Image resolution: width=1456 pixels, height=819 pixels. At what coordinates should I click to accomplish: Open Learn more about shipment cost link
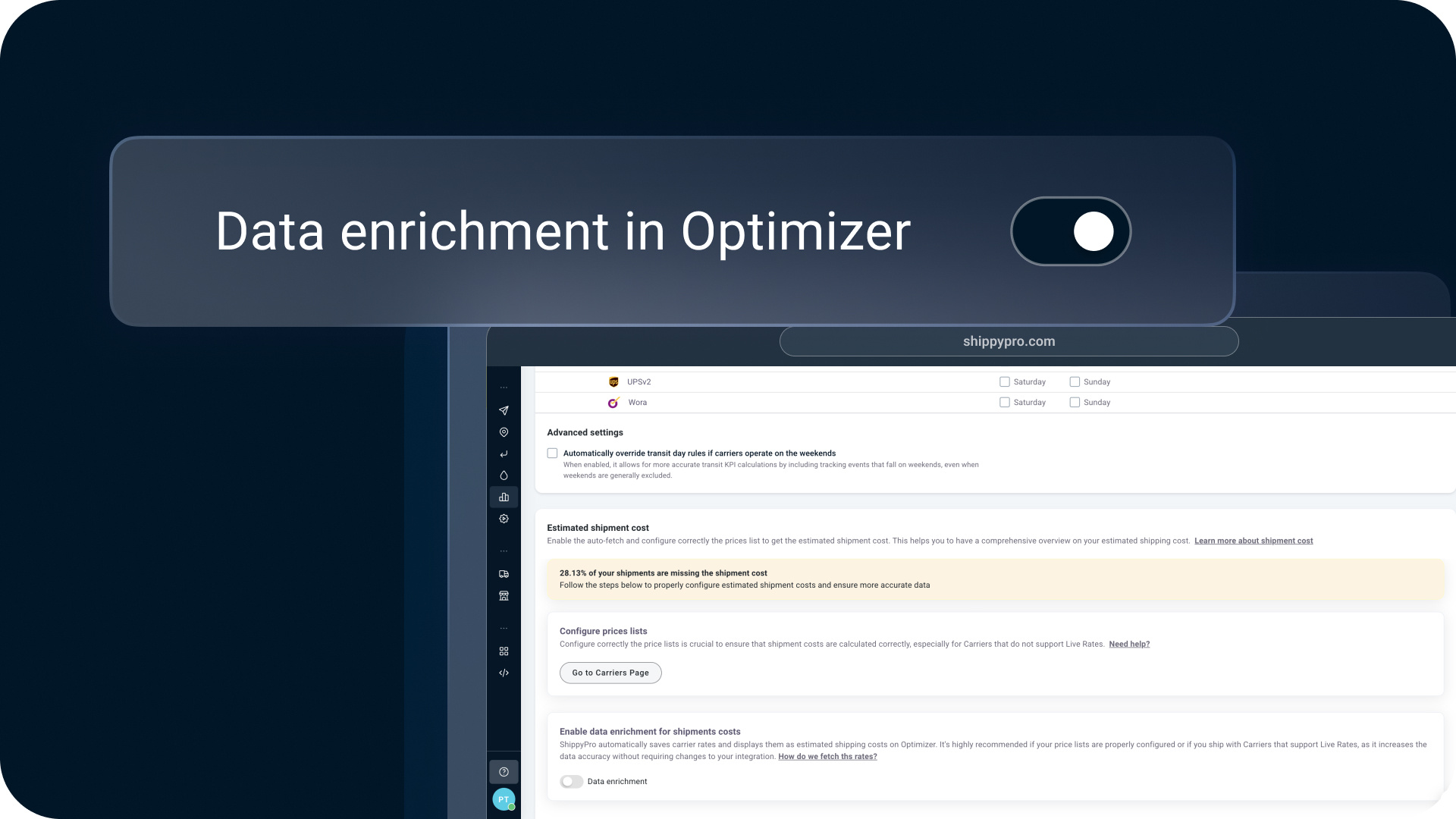tap(1254, 541)
